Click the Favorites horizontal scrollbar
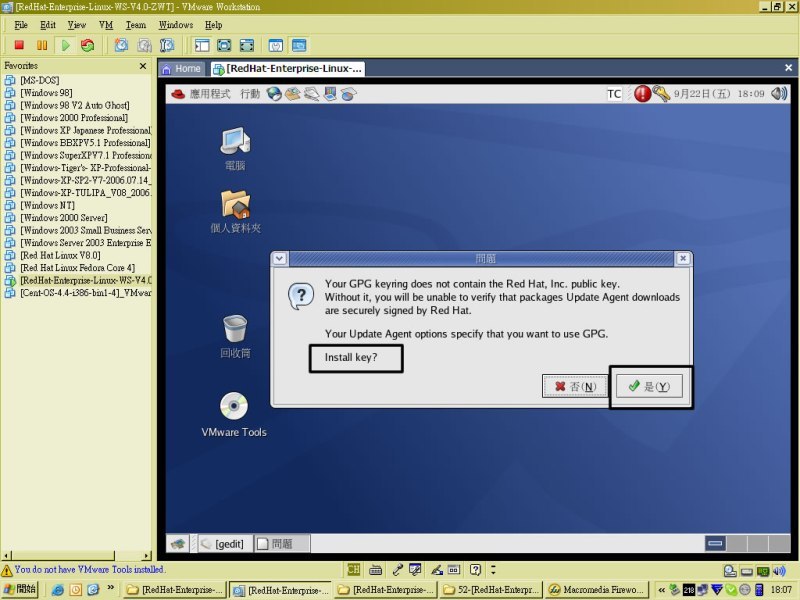 pos(77,556)
